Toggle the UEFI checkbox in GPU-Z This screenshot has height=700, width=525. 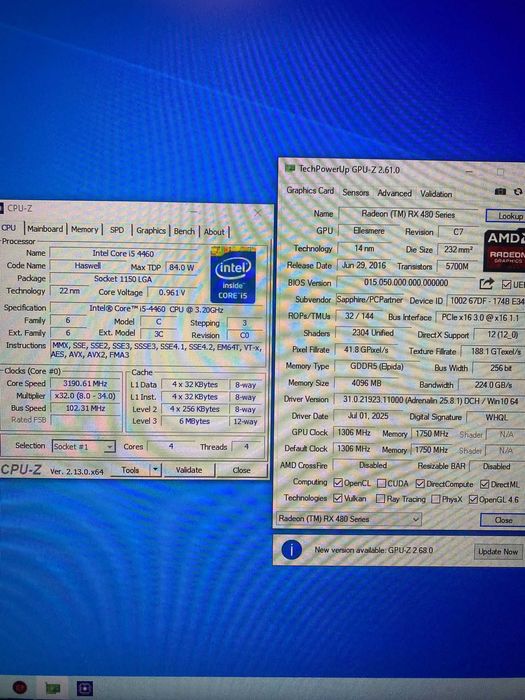click(506, 284)
